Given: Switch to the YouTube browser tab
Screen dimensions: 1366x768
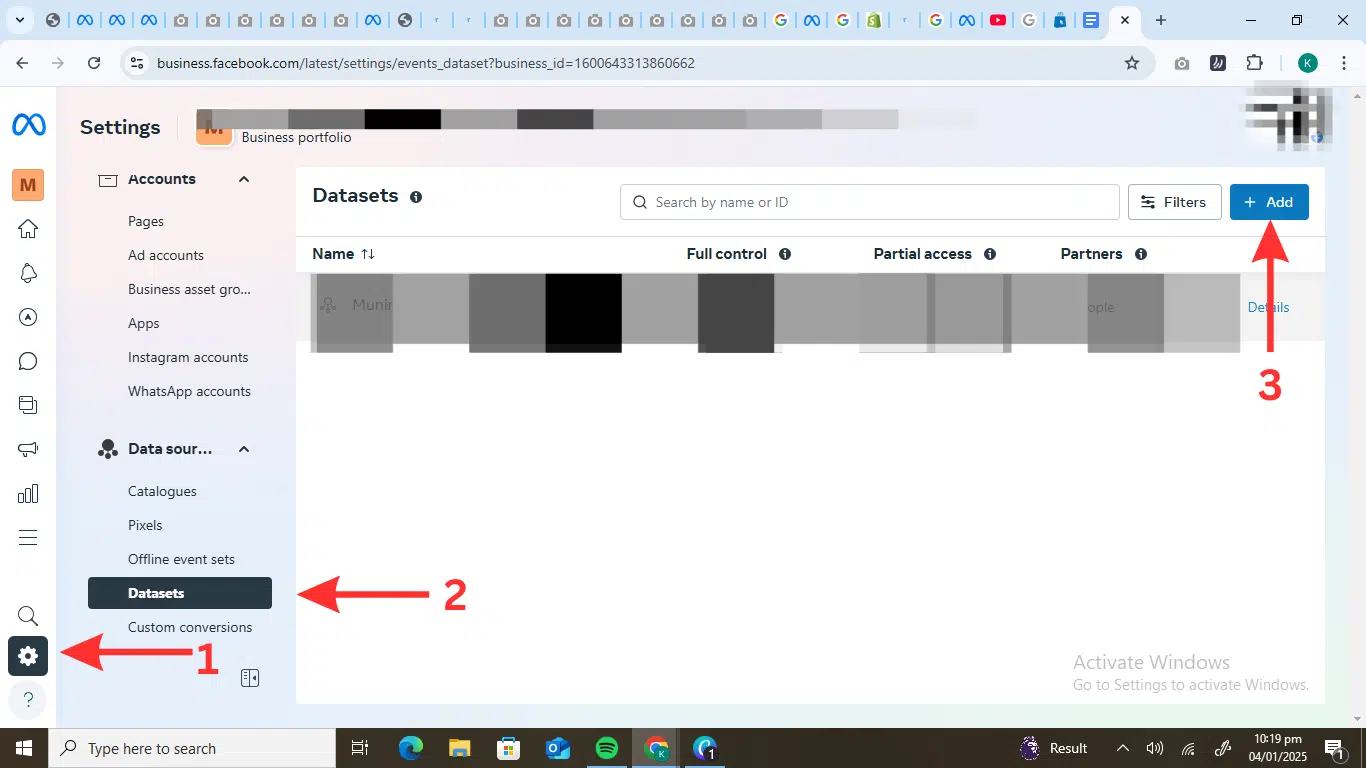Looking at the screenshot, I should (997, 20).
